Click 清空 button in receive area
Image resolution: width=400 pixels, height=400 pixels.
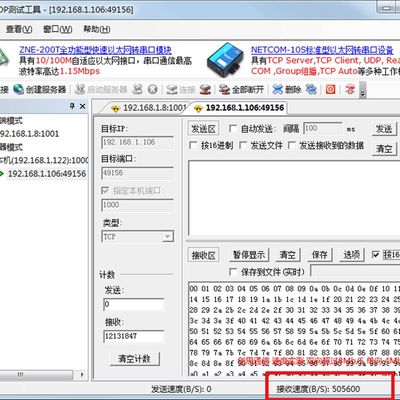[288, 255]
